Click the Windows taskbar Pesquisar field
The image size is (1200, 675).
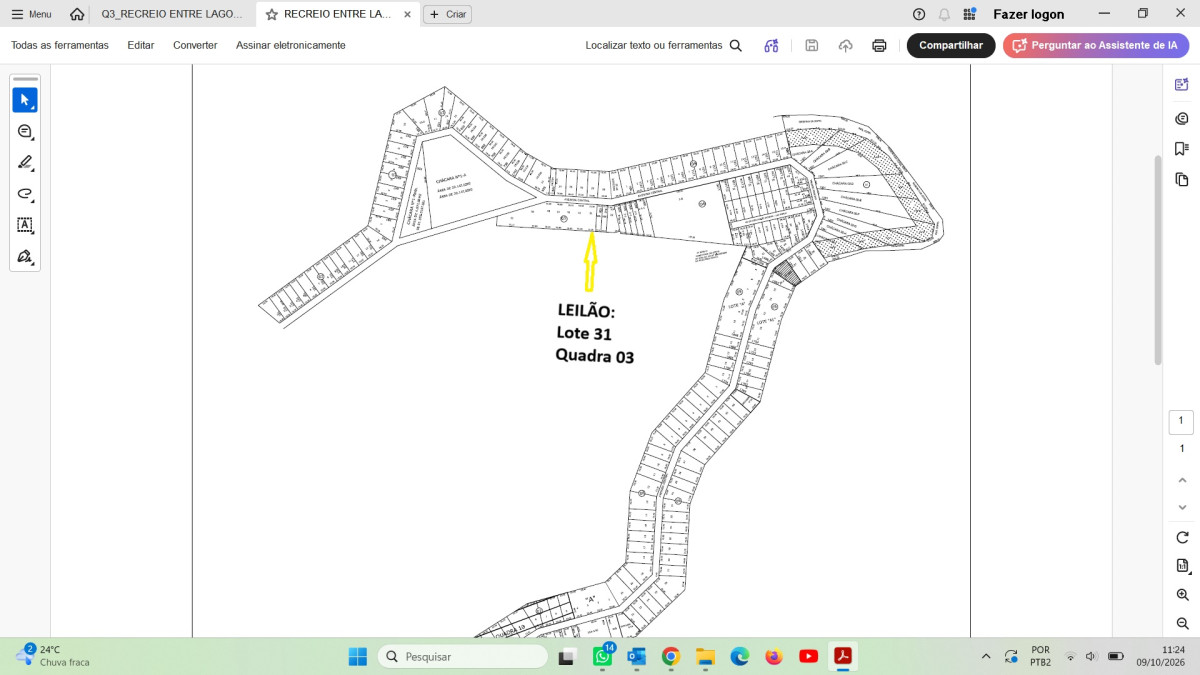tap(462, 656)
